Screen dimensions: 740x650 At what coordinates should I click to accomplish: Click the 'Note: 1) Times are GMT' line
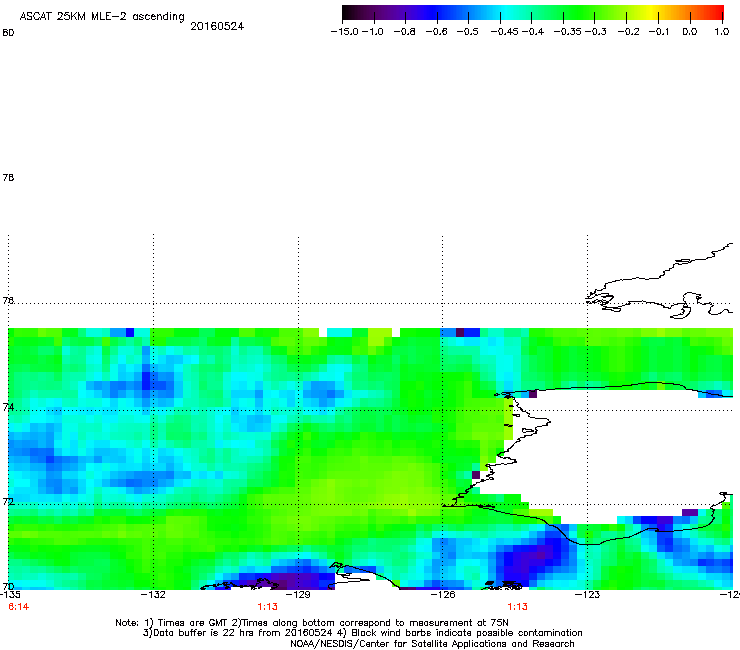[x=312, y=623]
